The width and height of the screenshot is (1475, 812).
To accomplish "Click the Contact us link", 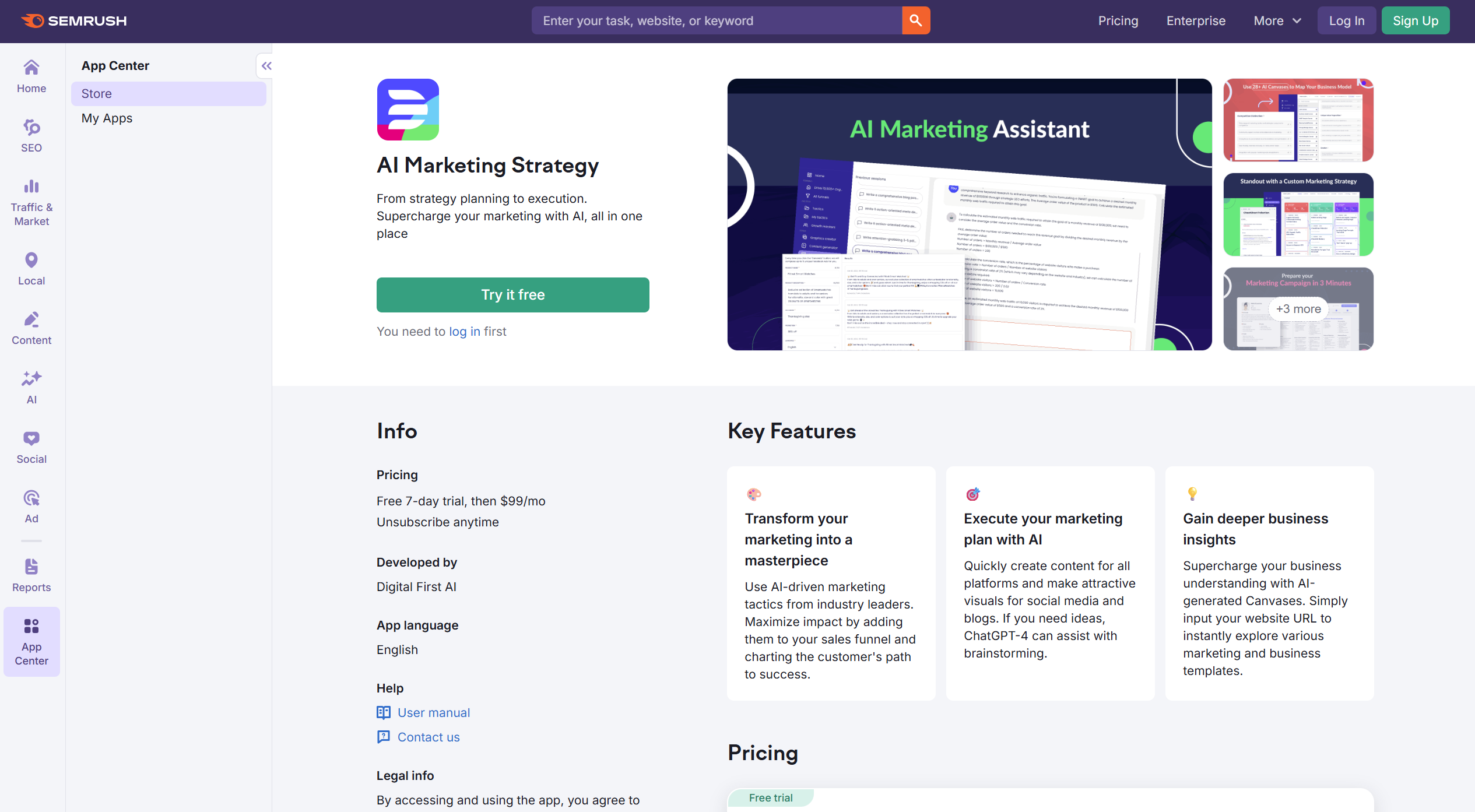I will (428, 737).
